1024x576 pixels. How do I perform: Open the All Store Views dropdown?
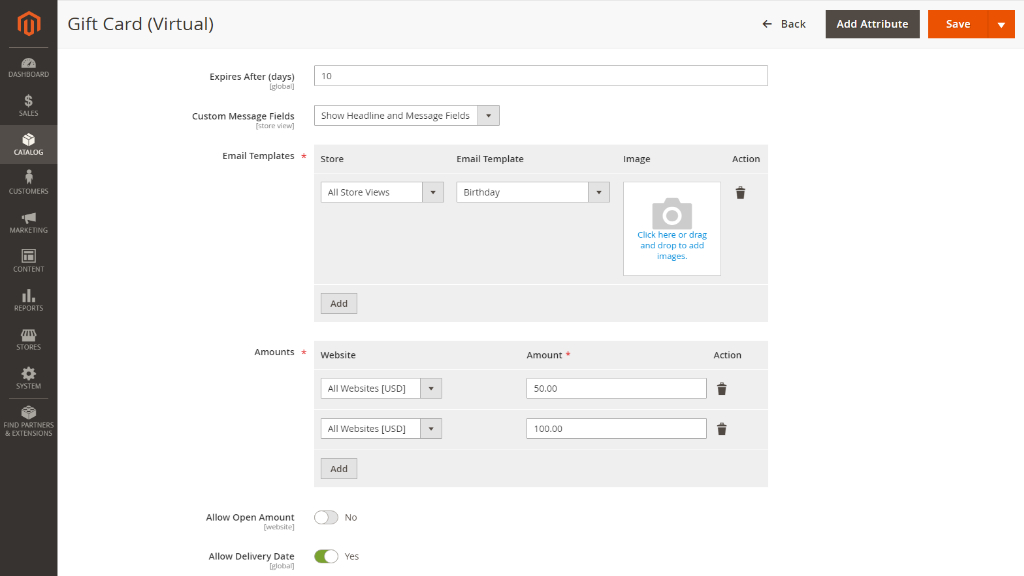pos(382,192)
